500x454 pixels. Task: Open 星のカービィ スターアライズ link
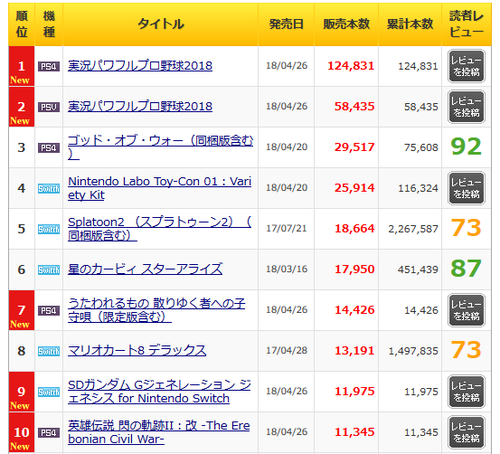145,269
